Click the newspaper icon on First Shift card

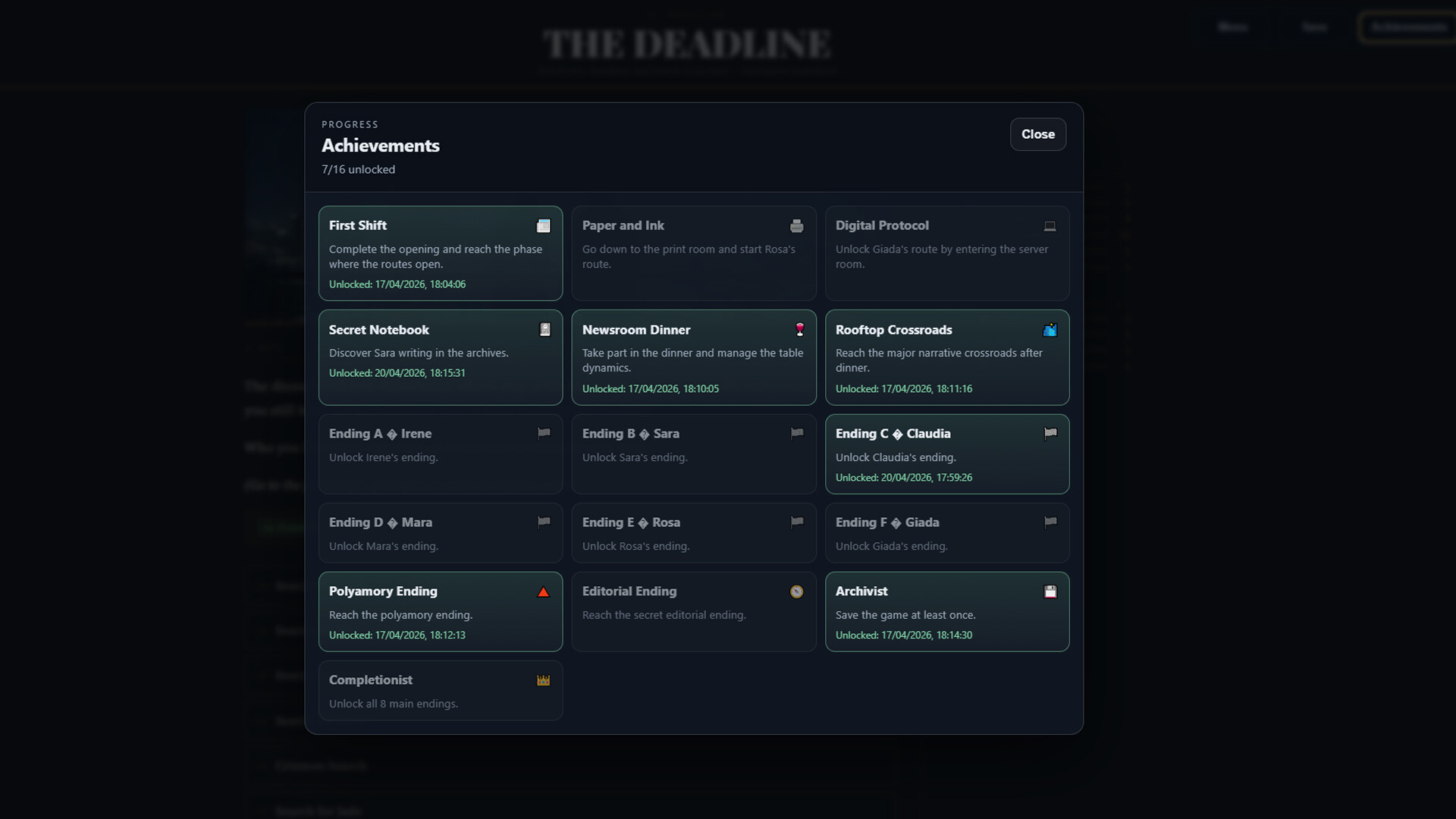click(543, 226)
